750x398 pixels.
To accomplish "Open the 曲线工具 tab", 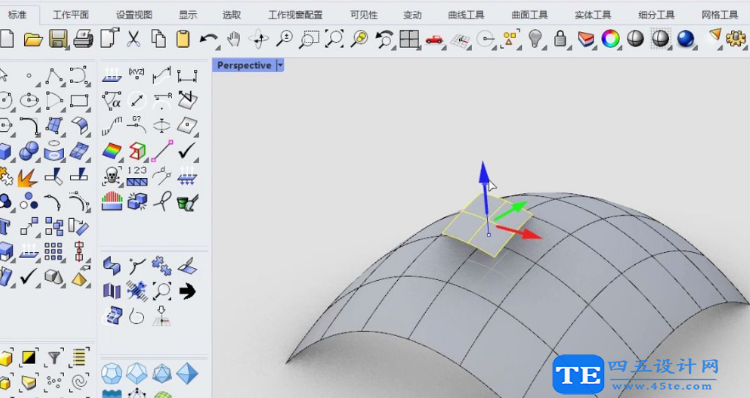I will (466, 15).
